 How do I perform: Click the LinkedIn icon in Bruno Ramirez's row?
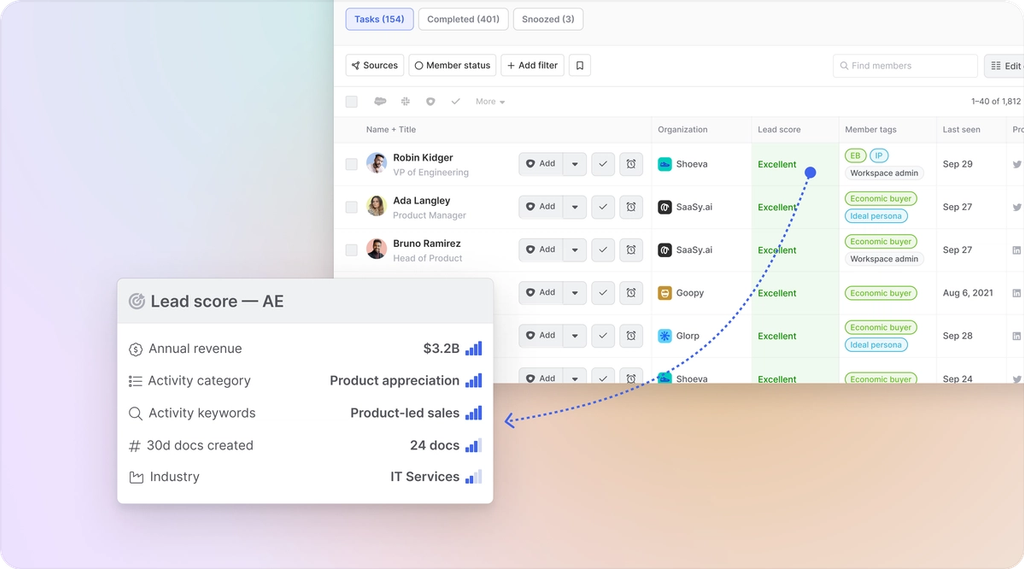[1017, 250]
